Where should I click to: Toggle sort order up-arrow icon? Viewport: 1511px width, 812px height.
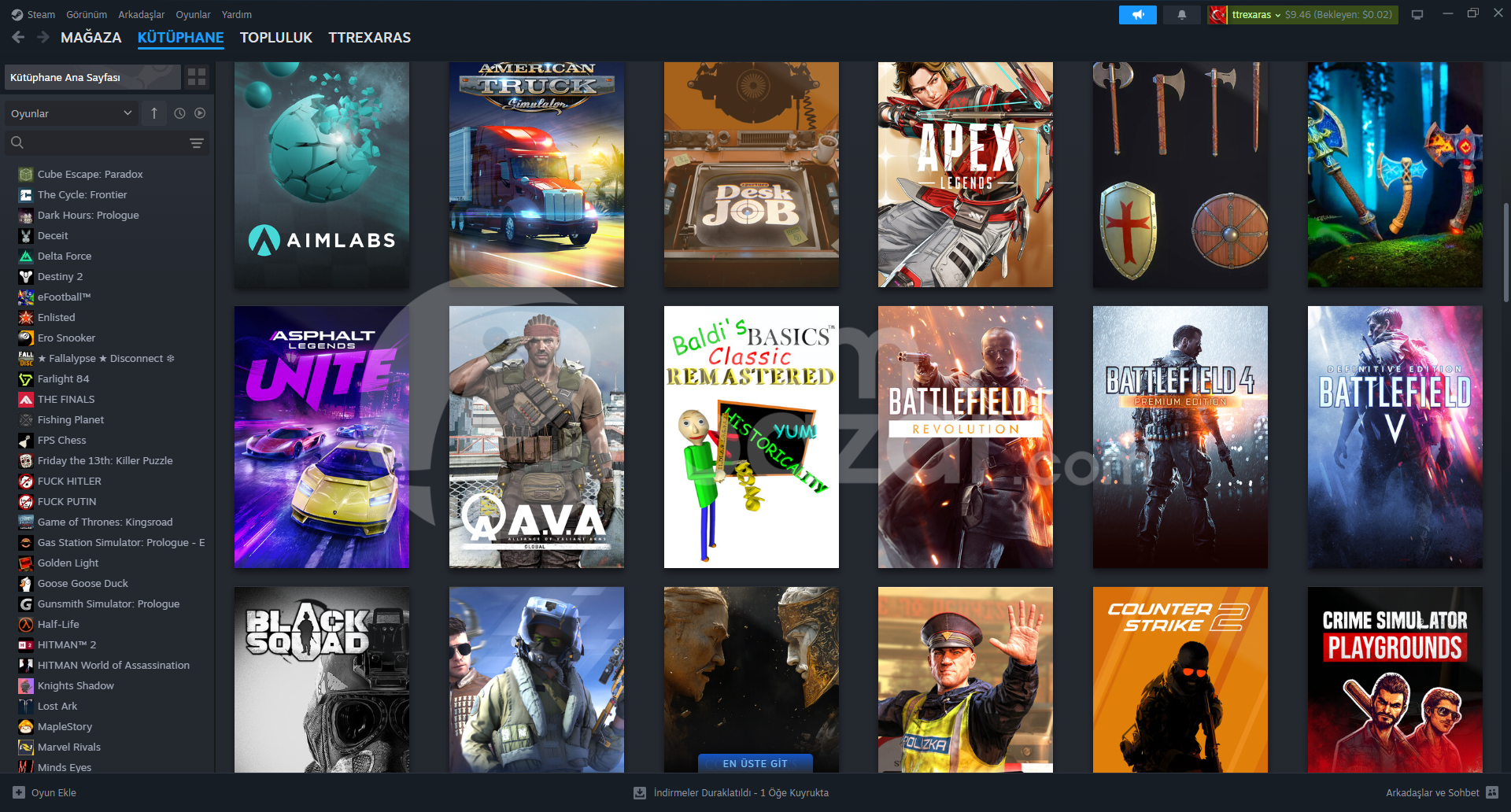point(154,113)
